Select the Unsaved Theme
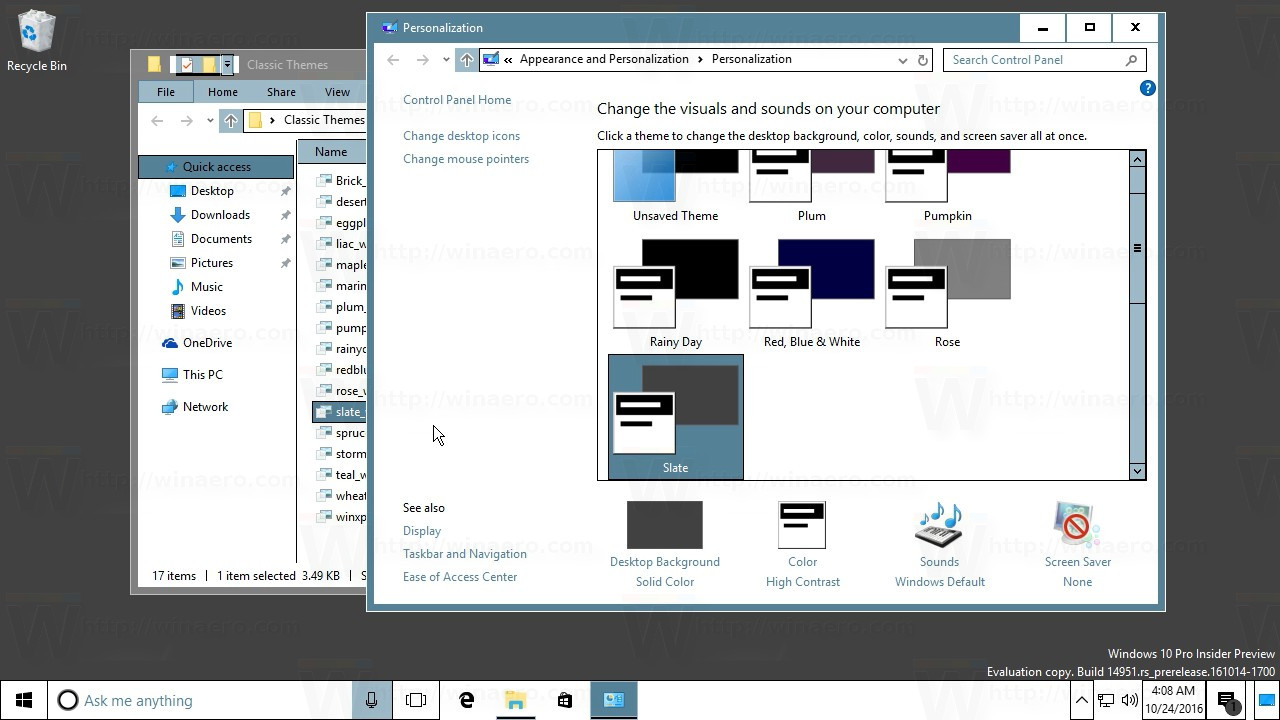 pyautogui.click(x=676, y=187)
